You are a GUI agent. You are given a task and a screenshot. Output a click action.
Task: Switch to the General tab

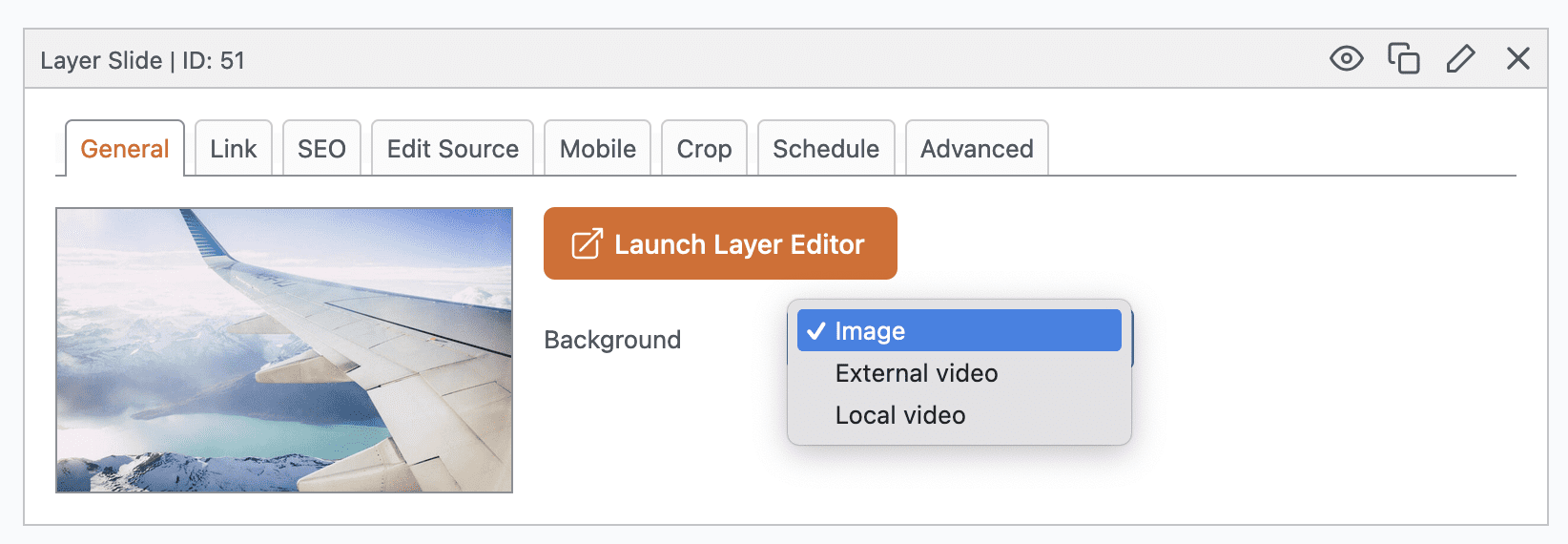(x=125, y=149)
